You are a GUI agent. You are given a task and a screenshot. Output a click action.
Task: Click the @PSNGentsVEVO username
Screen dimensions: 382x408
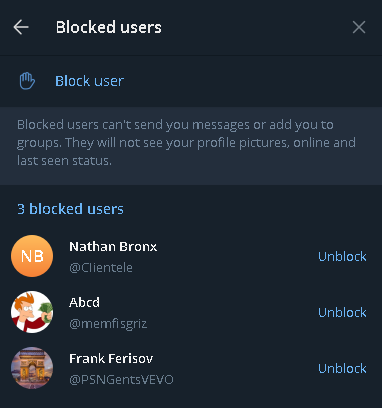121,380
